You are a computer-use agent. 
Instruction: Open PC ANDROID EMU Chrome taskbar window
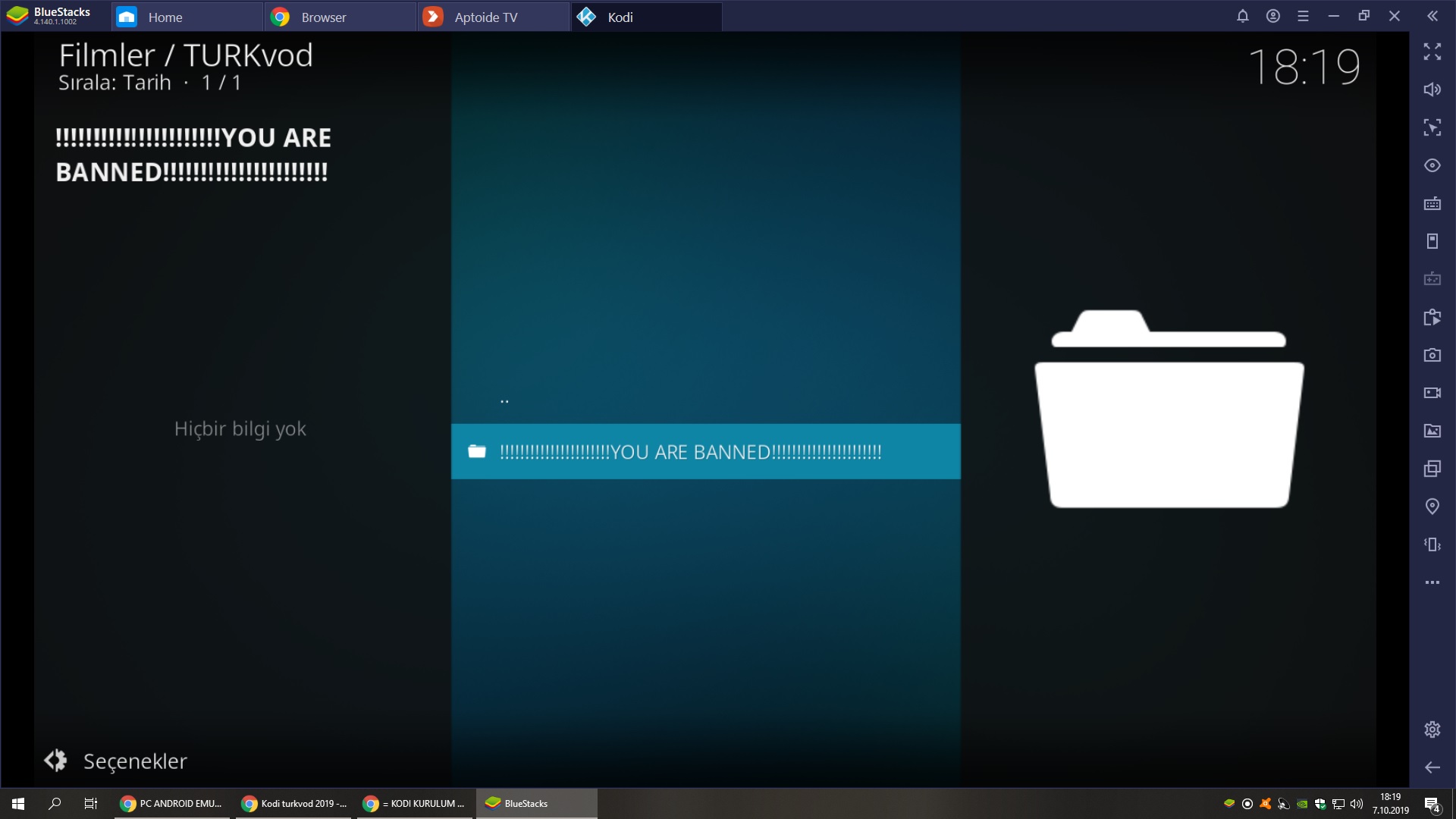point(173,804)
